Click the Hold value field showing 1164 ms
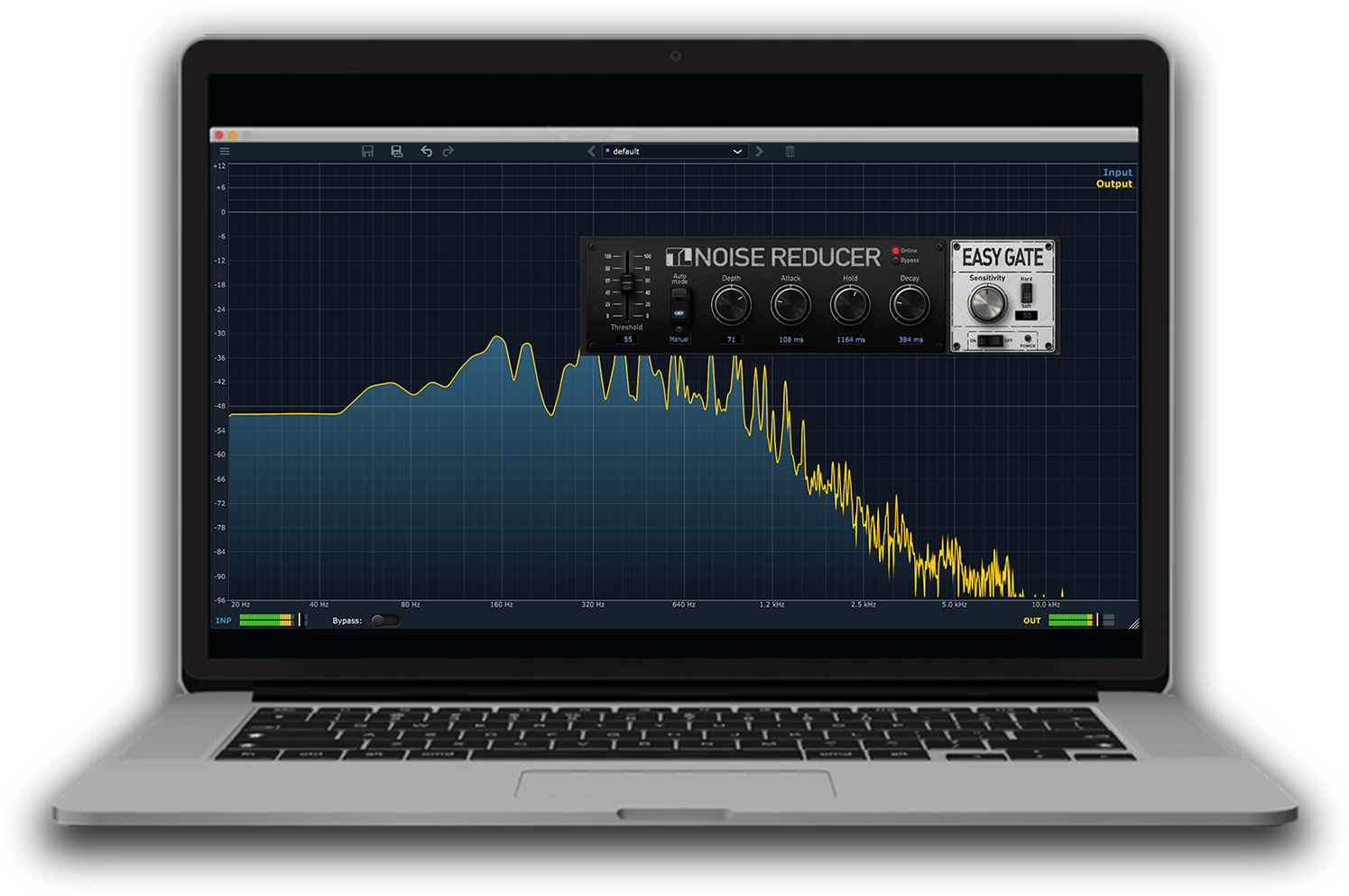The image size is (1349, 896). (850, 340)
